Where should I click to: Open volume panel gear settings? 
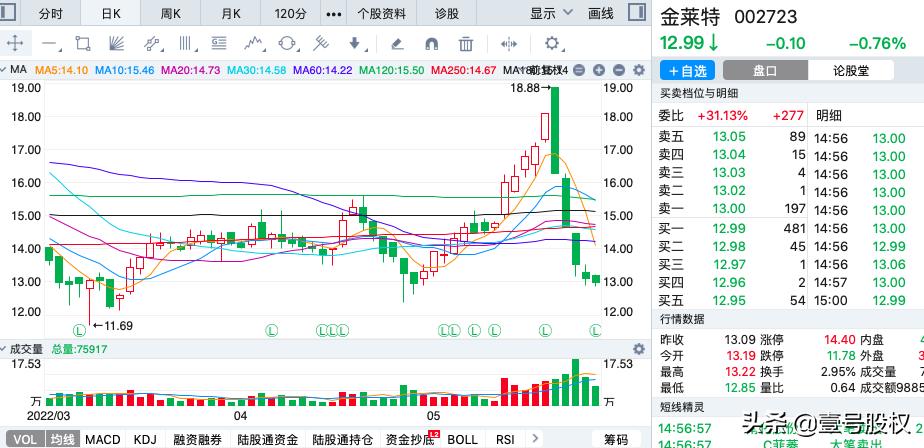pyautogui.click(x=639, y=349)
